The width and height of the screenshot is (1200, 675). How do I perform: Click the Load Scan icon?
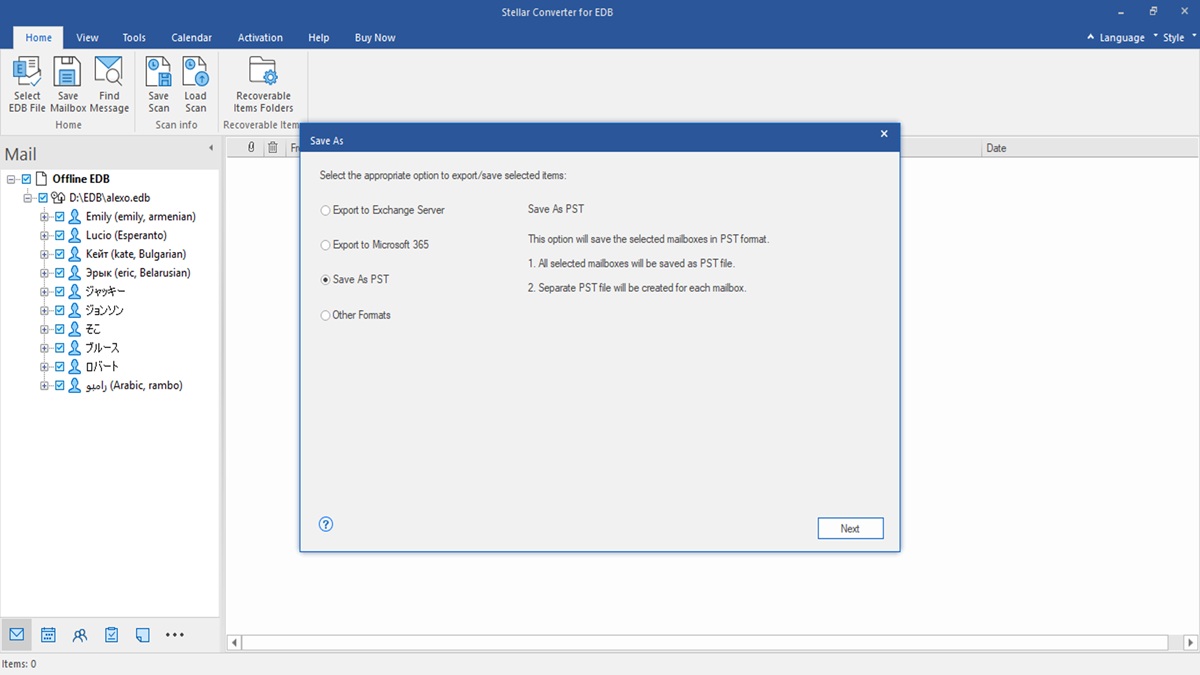coord(195,72)
